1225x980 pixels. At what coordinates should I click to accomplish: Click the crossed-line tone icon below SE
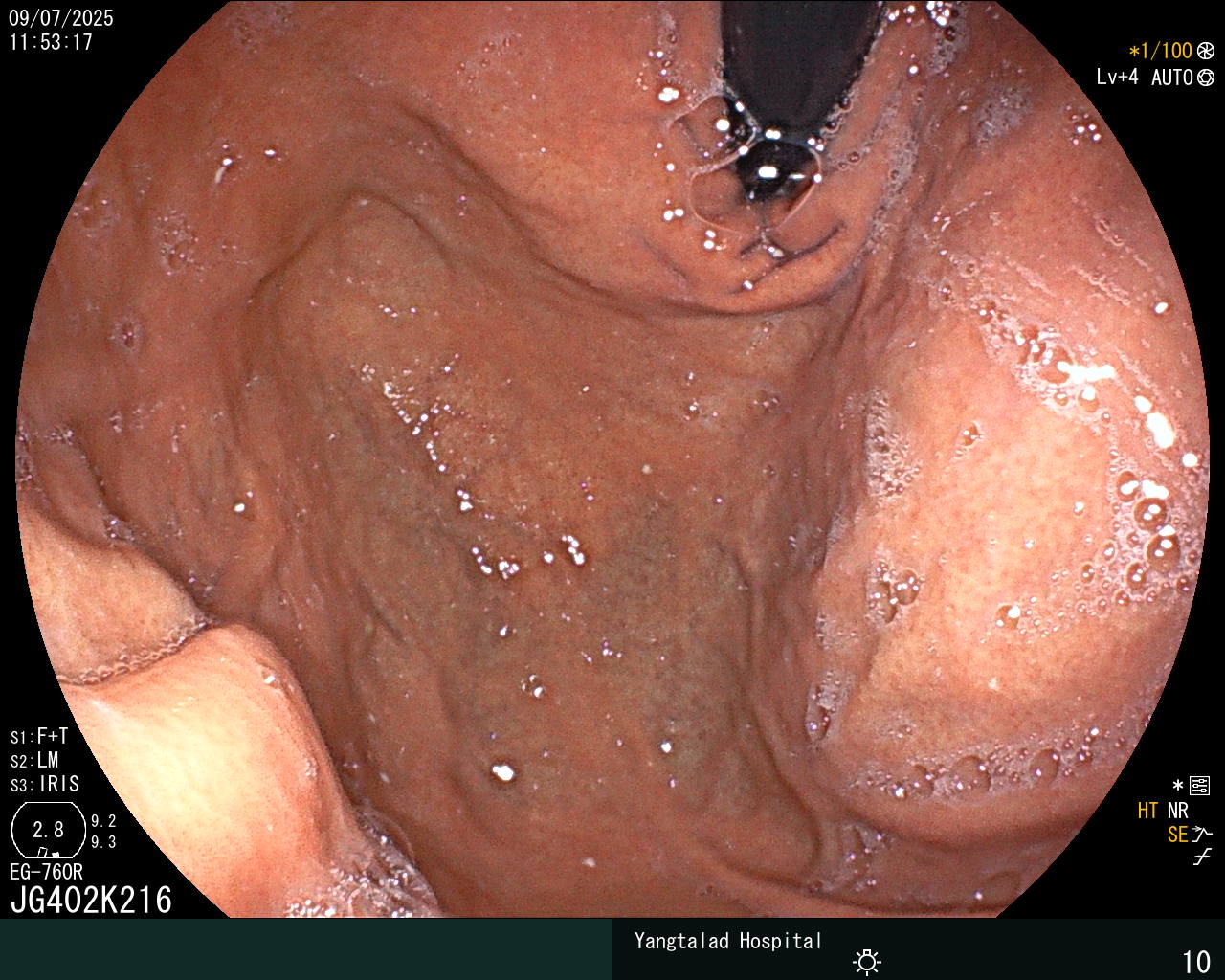1201,857
